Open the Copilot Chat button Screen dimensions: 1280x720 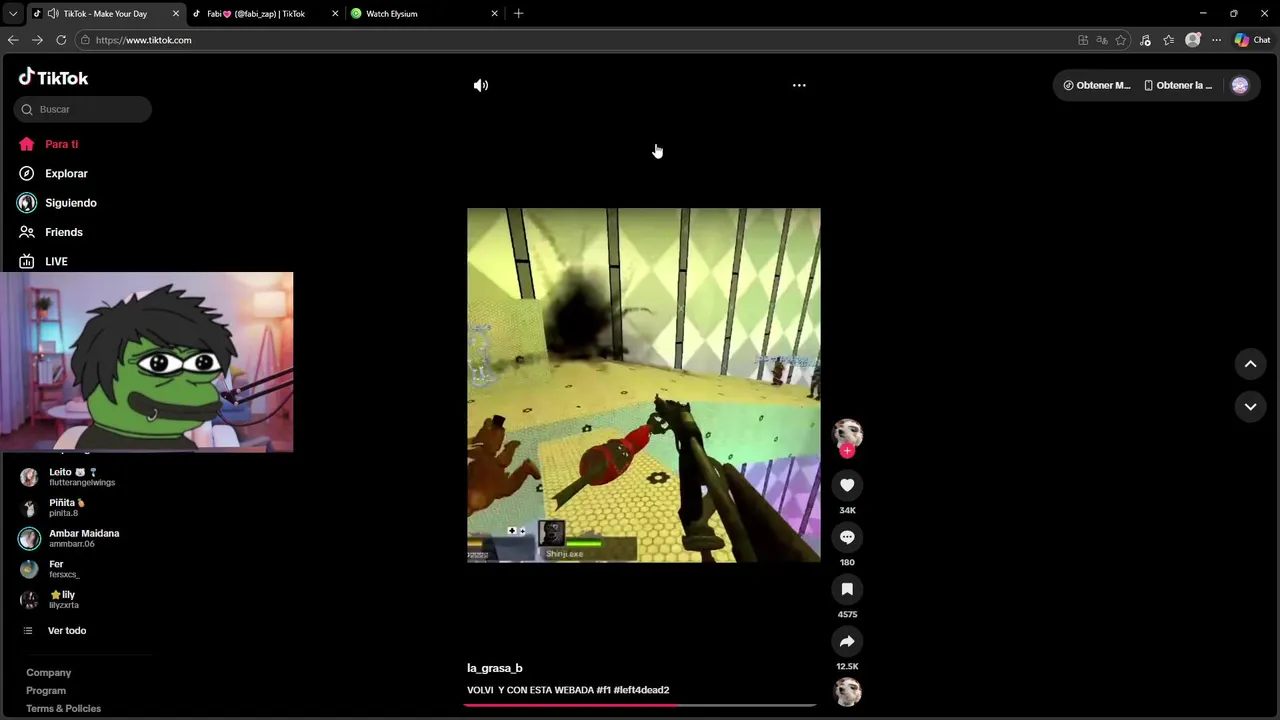(1252, 40)
